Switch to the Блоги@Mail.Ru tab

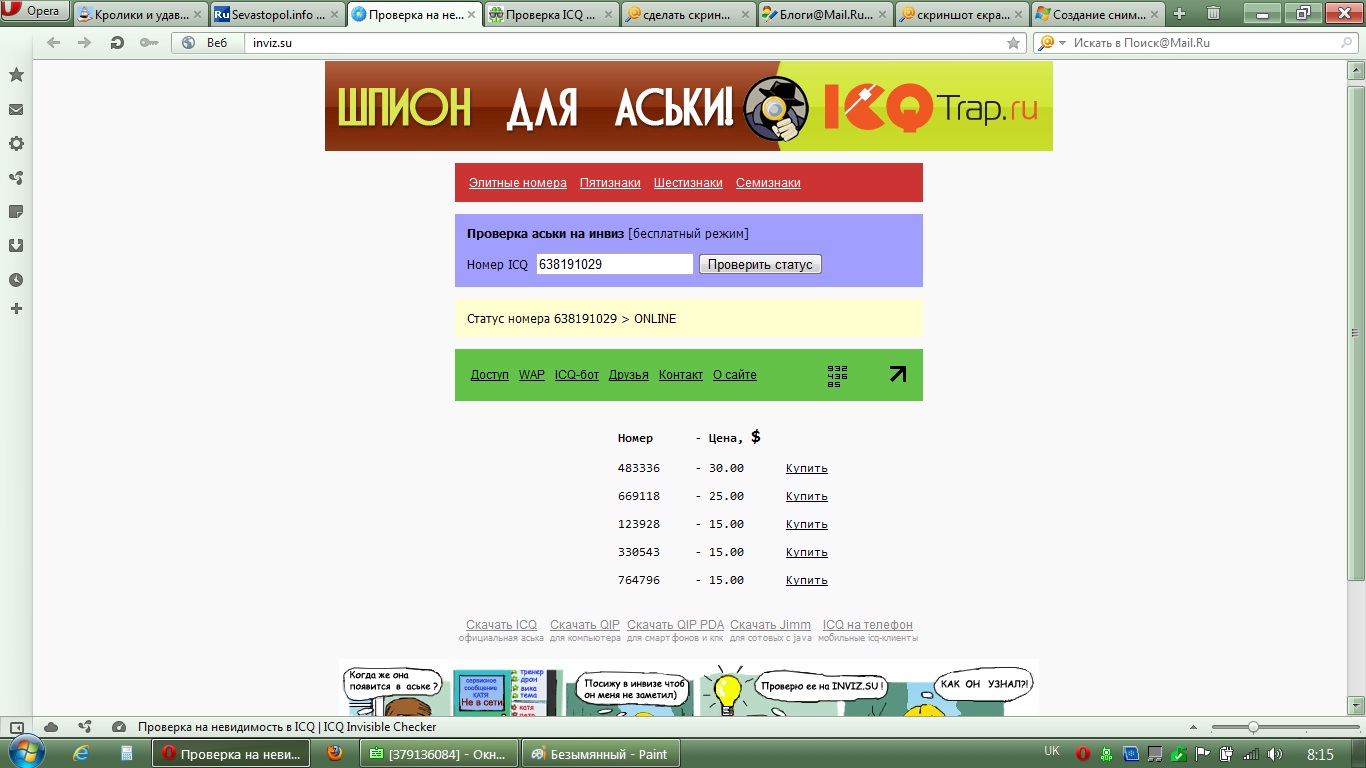824,15
